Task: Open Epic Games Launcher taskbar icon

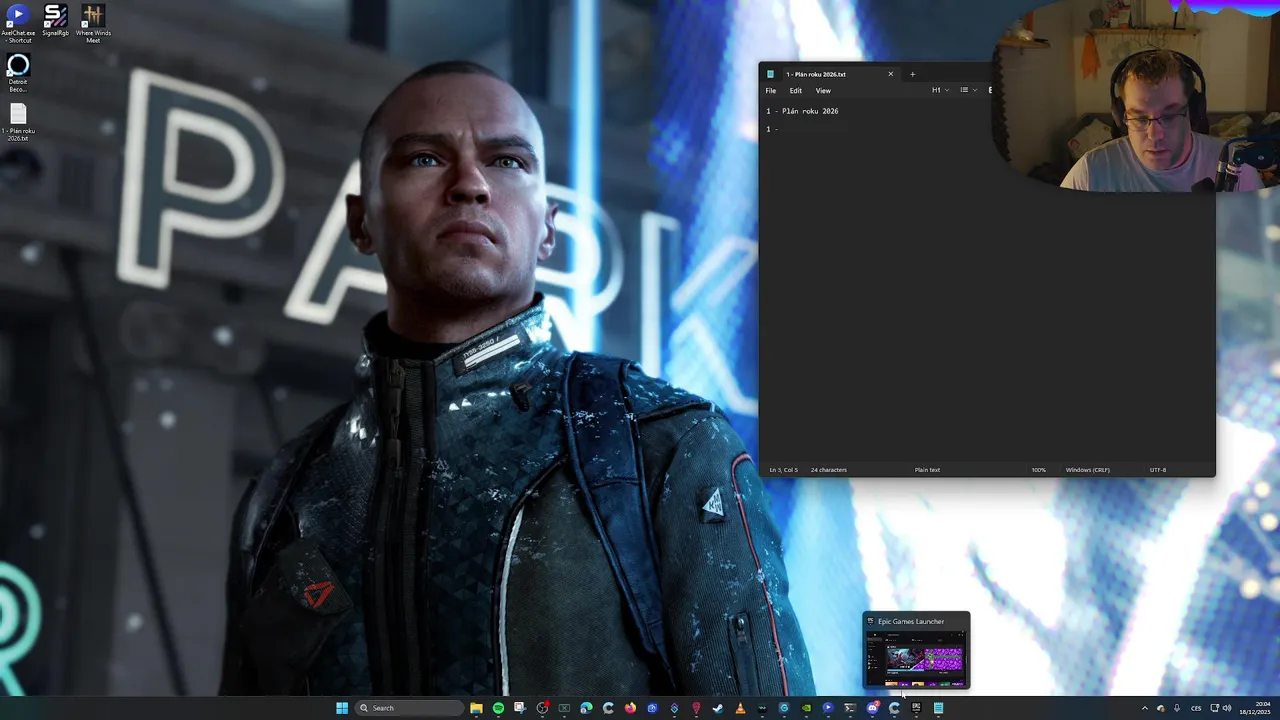Action: 916,708
